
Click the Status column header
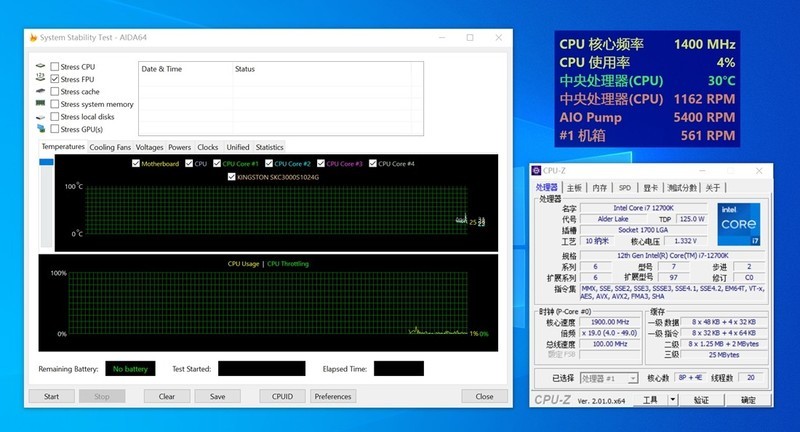(321, 69)
